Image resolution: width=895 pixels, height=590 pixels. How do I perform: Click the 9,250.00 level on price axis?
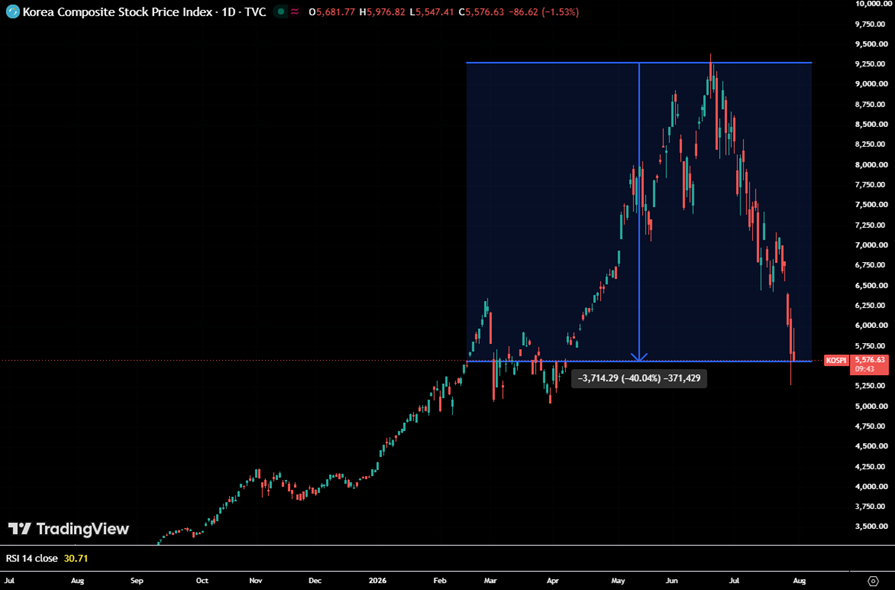pyautogui.click(x=871, y=64)
